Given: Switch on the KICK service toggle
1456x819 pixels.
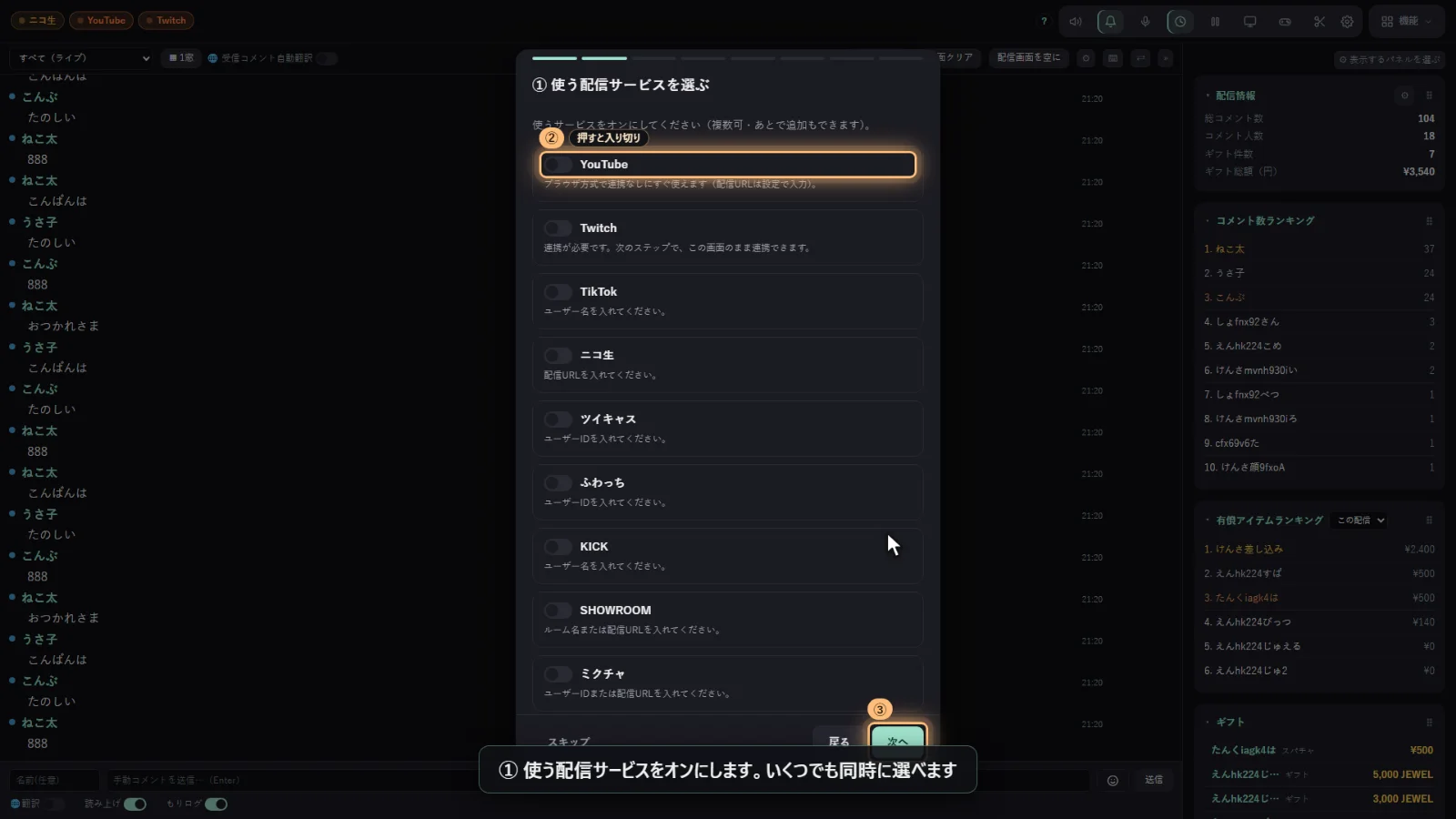Looking at the screenshot, I should (x=558, y=547).
